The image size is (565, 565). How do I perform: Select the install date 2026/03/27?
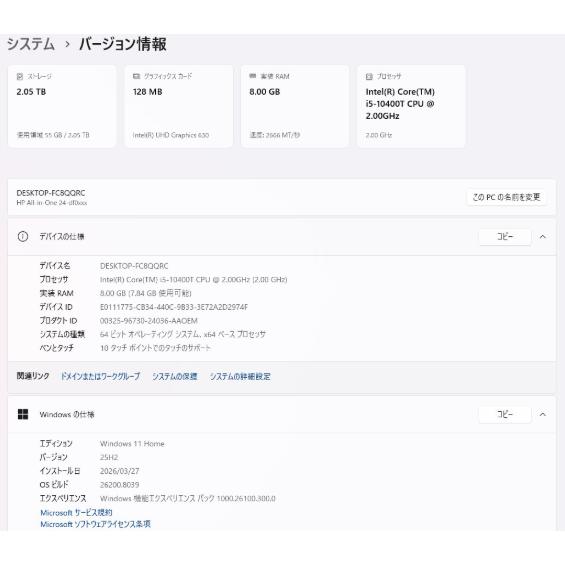(119, 471)
